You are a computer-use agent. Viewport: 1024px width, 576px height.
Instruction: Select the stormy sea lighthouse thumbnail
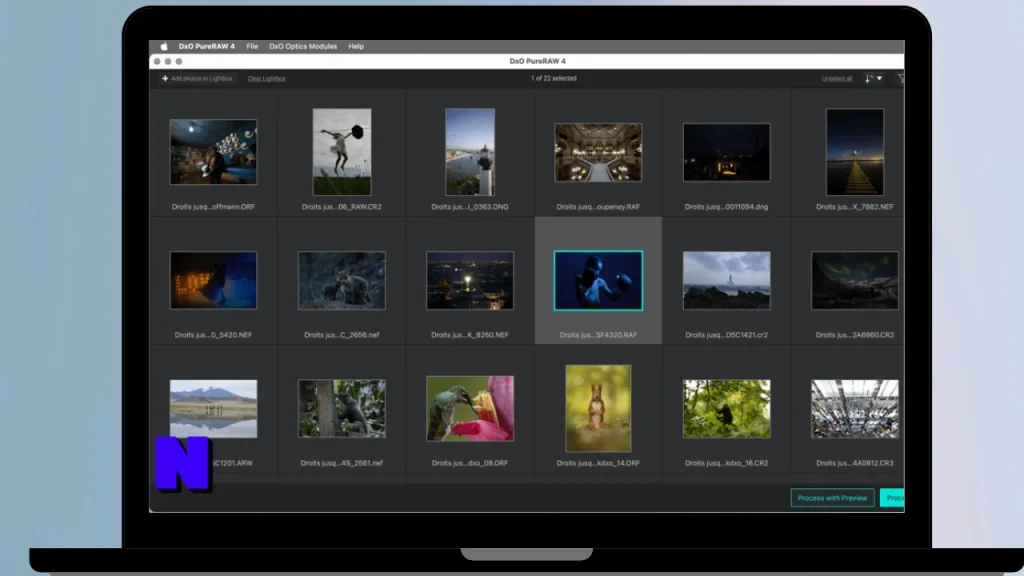(726, 280)
